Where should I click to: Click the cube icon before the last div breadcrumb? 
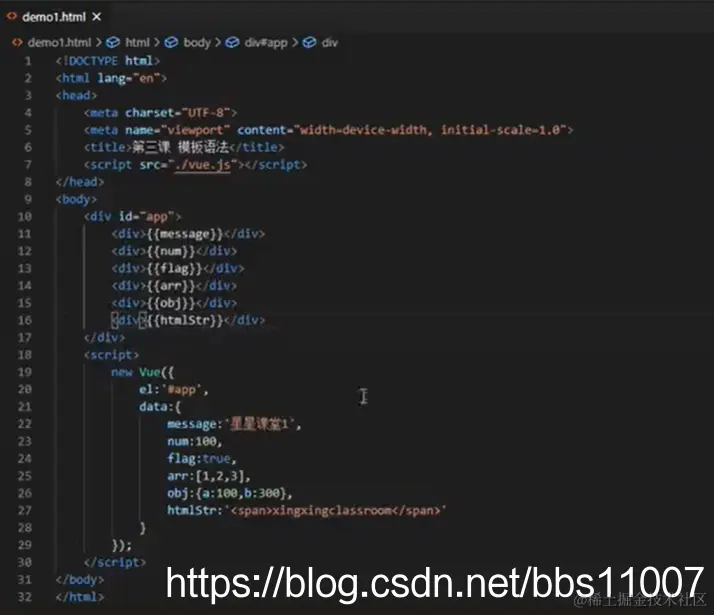pyautogui.click(x=309, y=42)
